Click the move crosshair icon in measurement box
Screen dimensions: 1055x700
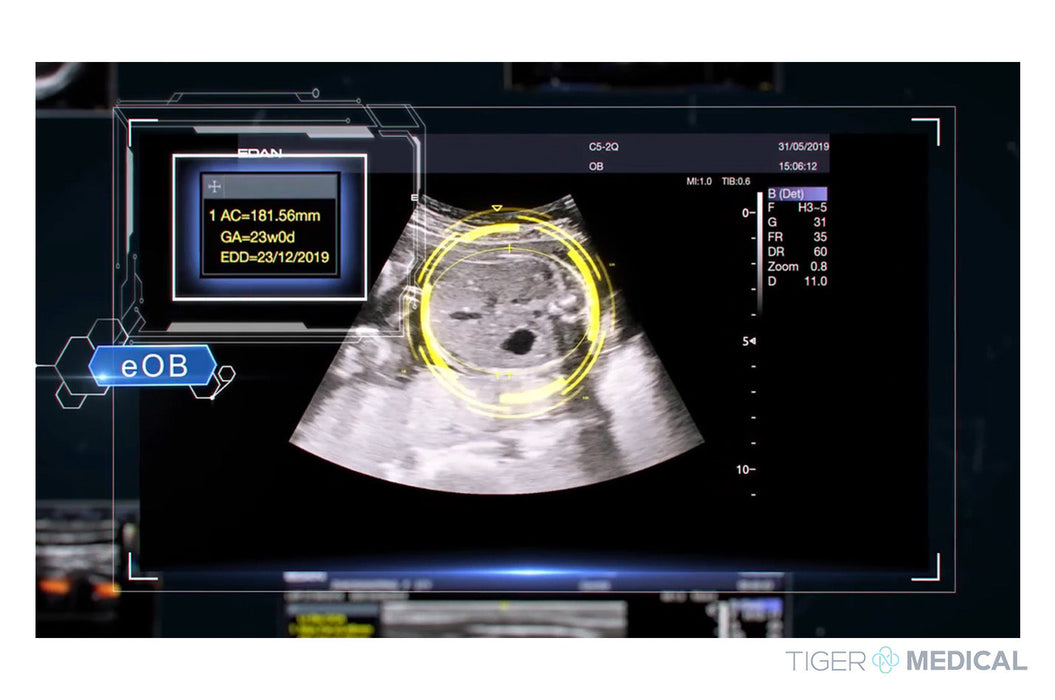(215, 186)
